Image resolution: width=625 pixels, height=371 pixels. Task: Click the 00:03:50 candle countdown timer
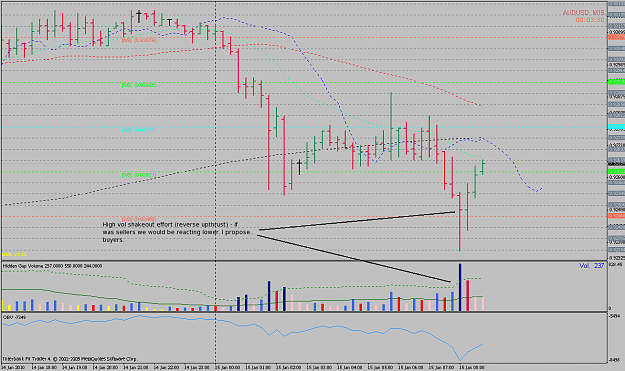590,20
